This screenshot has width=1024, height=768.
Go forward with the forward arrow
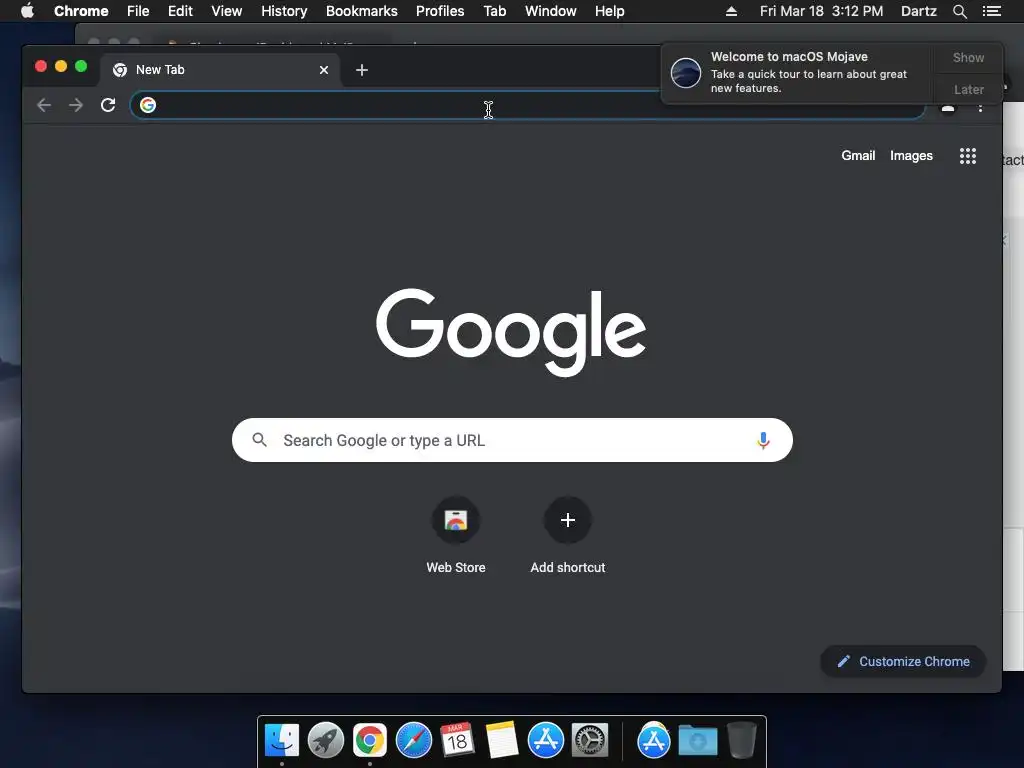[x=76, y=105]
